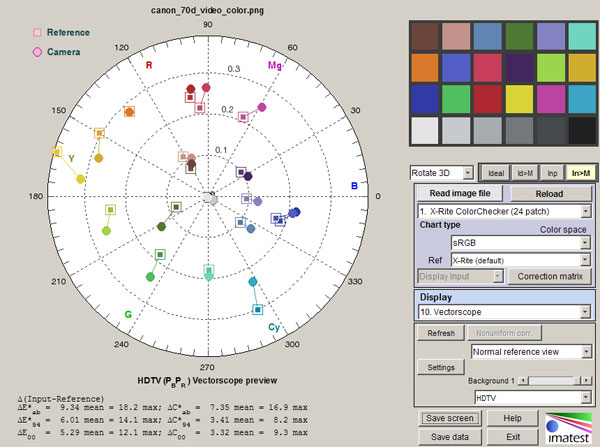Viewport: 600px width, 447px height.
Task: Open the Ref X-Rite (default) dropdown
Action: [x=521, y=261]
